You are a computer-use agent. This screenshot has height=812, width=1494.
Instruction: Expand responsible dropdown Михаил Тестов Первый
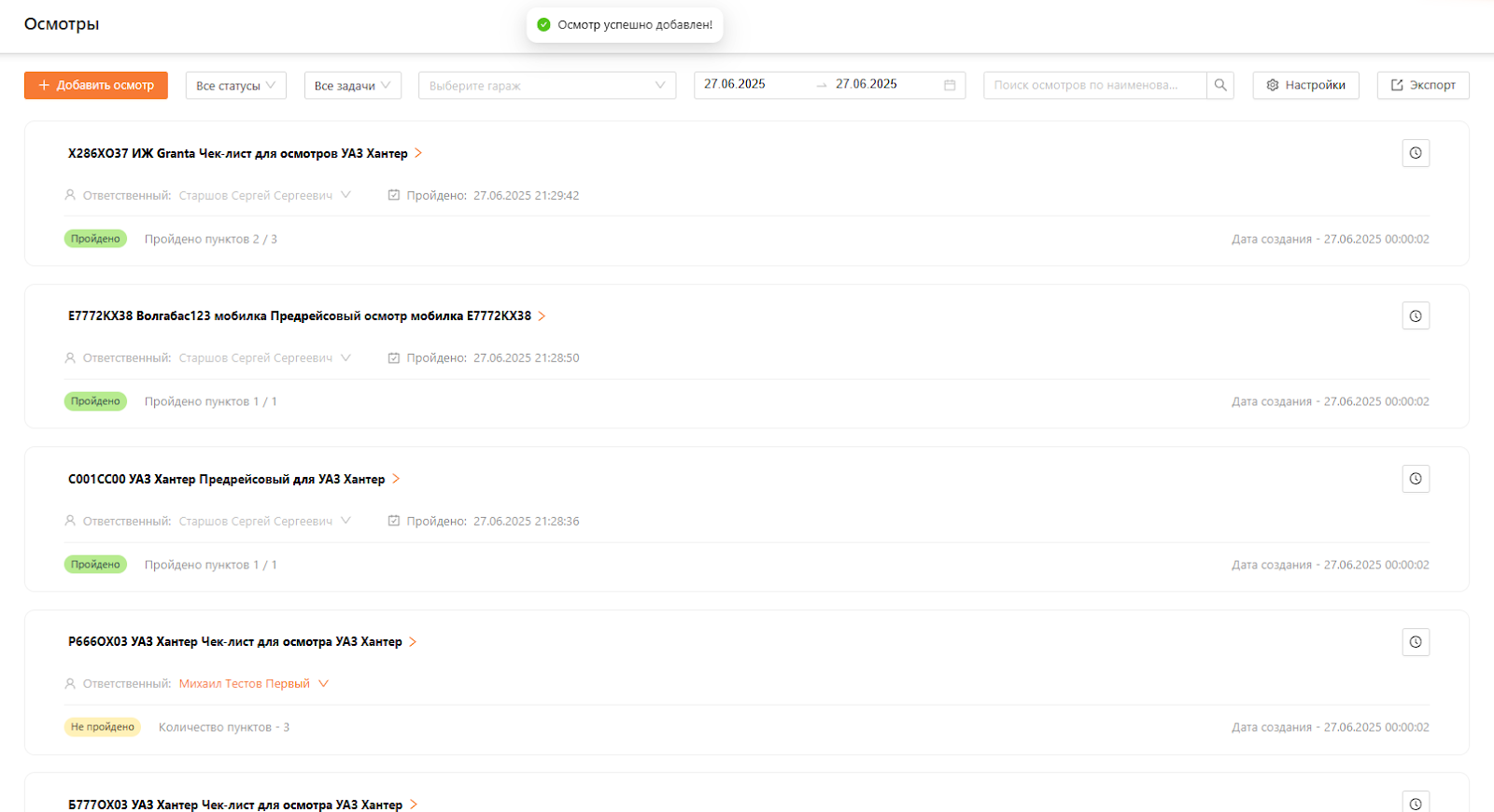pos(323,684)
